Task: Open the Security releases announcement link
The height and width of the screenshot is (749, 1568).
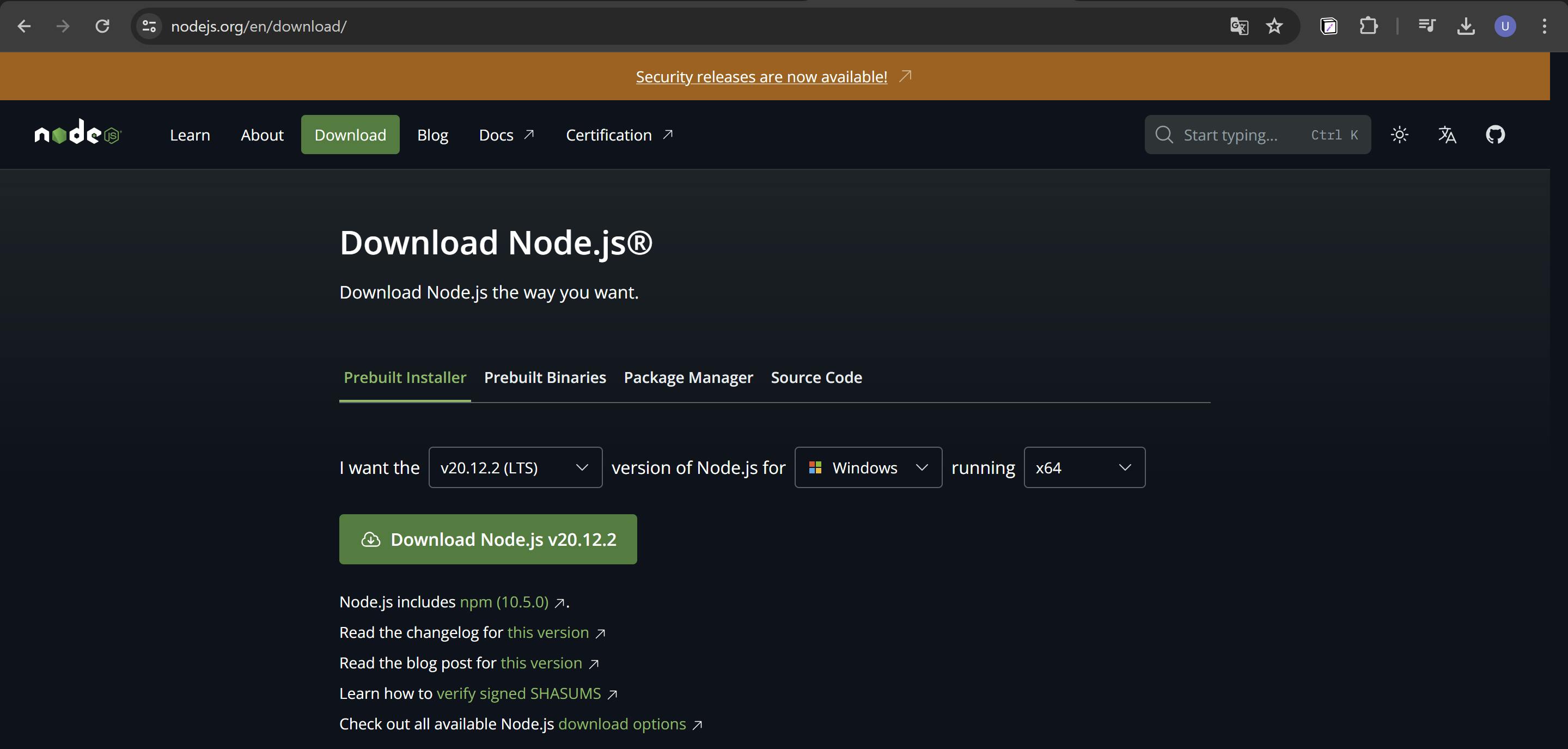Action: 761,77
